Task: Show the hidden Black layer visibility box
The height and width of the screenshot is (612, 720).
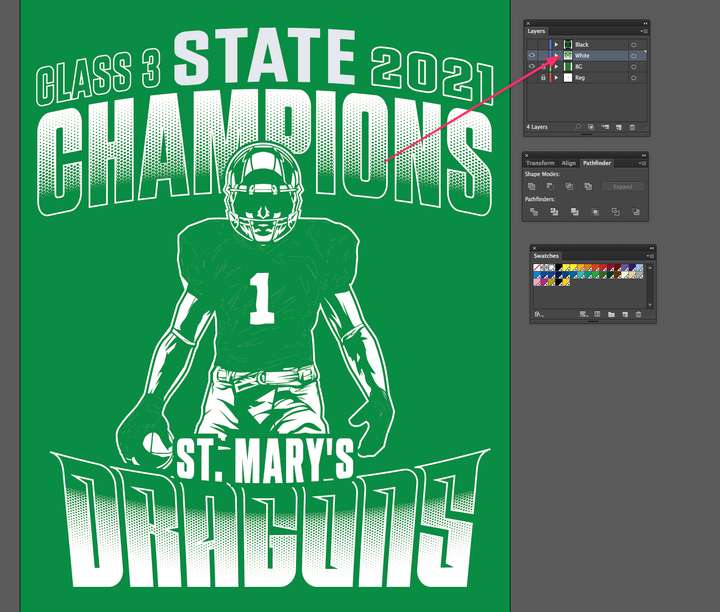Action: [532, 45]
